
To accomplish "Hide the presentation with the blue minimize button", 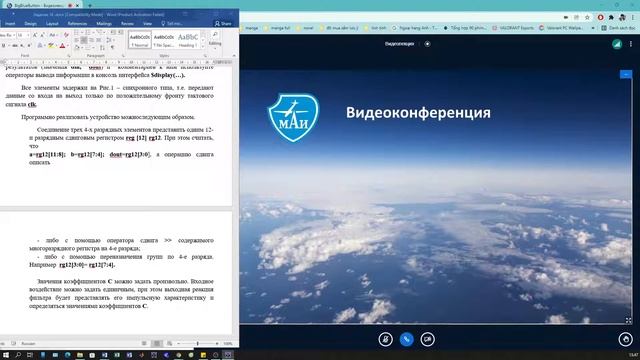I will pos(626,74).
